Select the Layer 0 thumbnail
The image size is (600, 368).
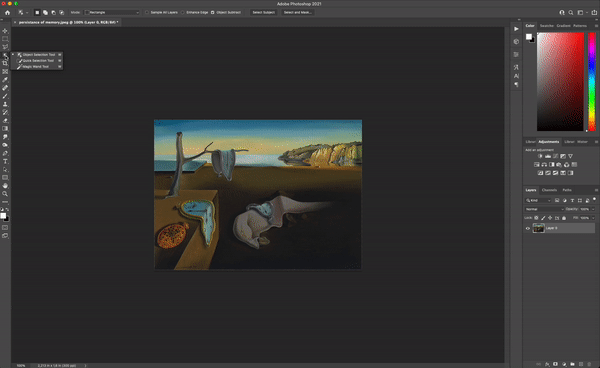pos(538,228)
